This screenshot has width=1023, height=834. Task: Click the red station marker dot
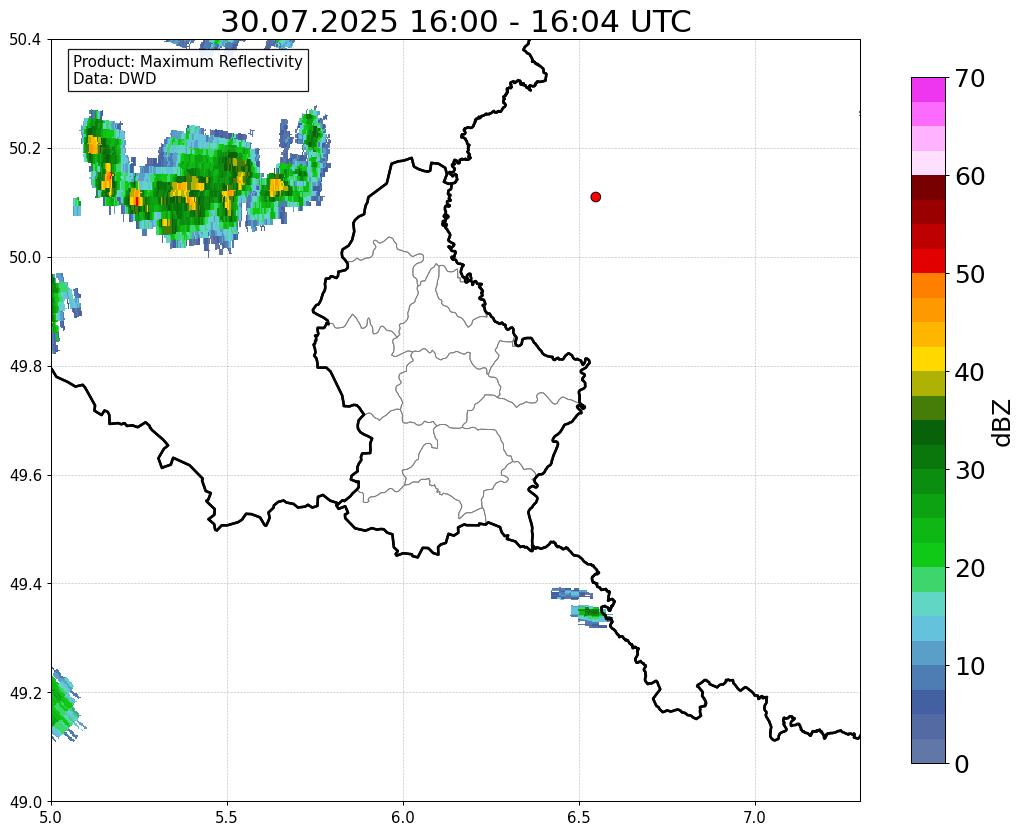click(x=596, y=197)
